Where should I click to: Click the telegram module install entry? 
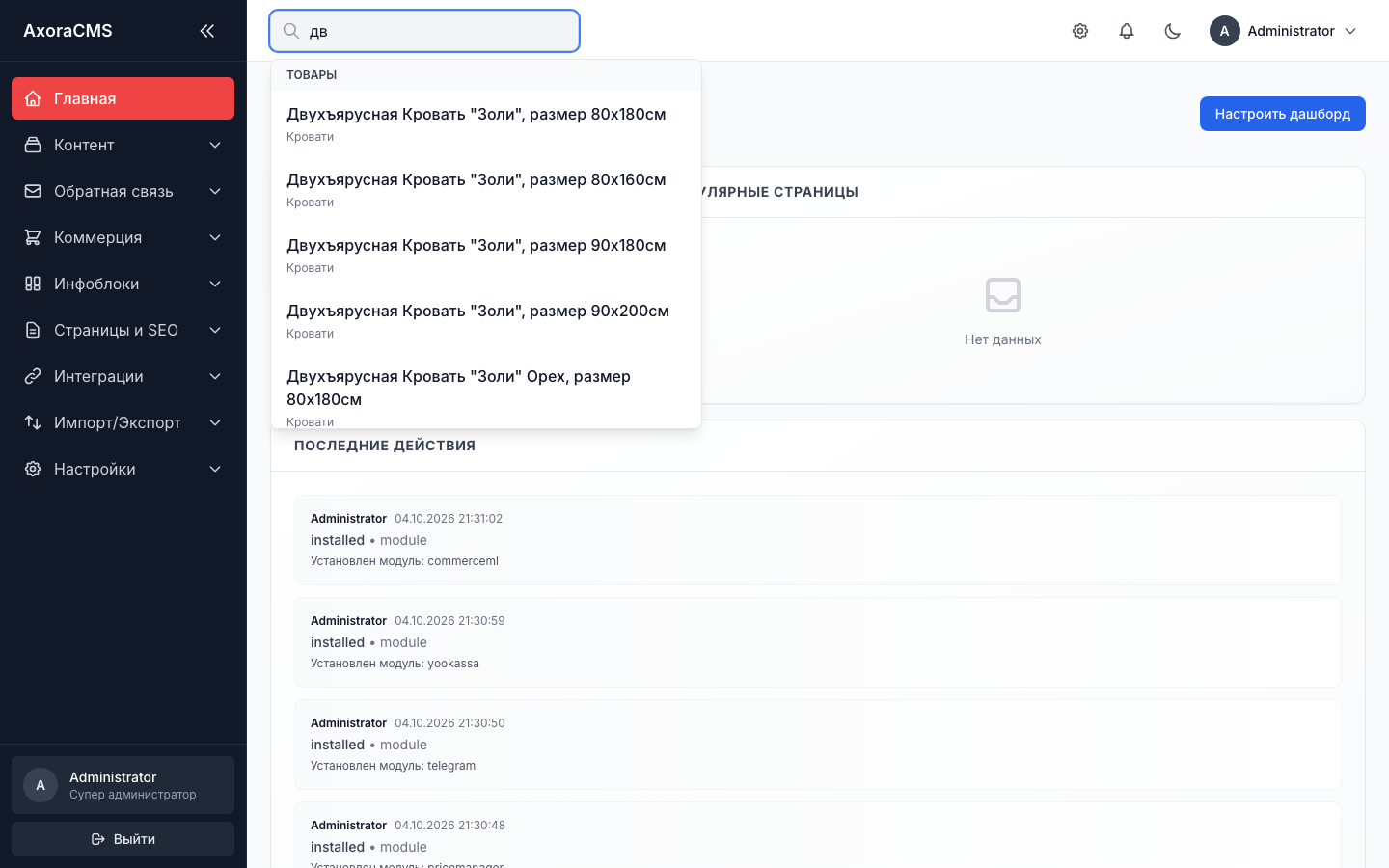click(818, 745)
